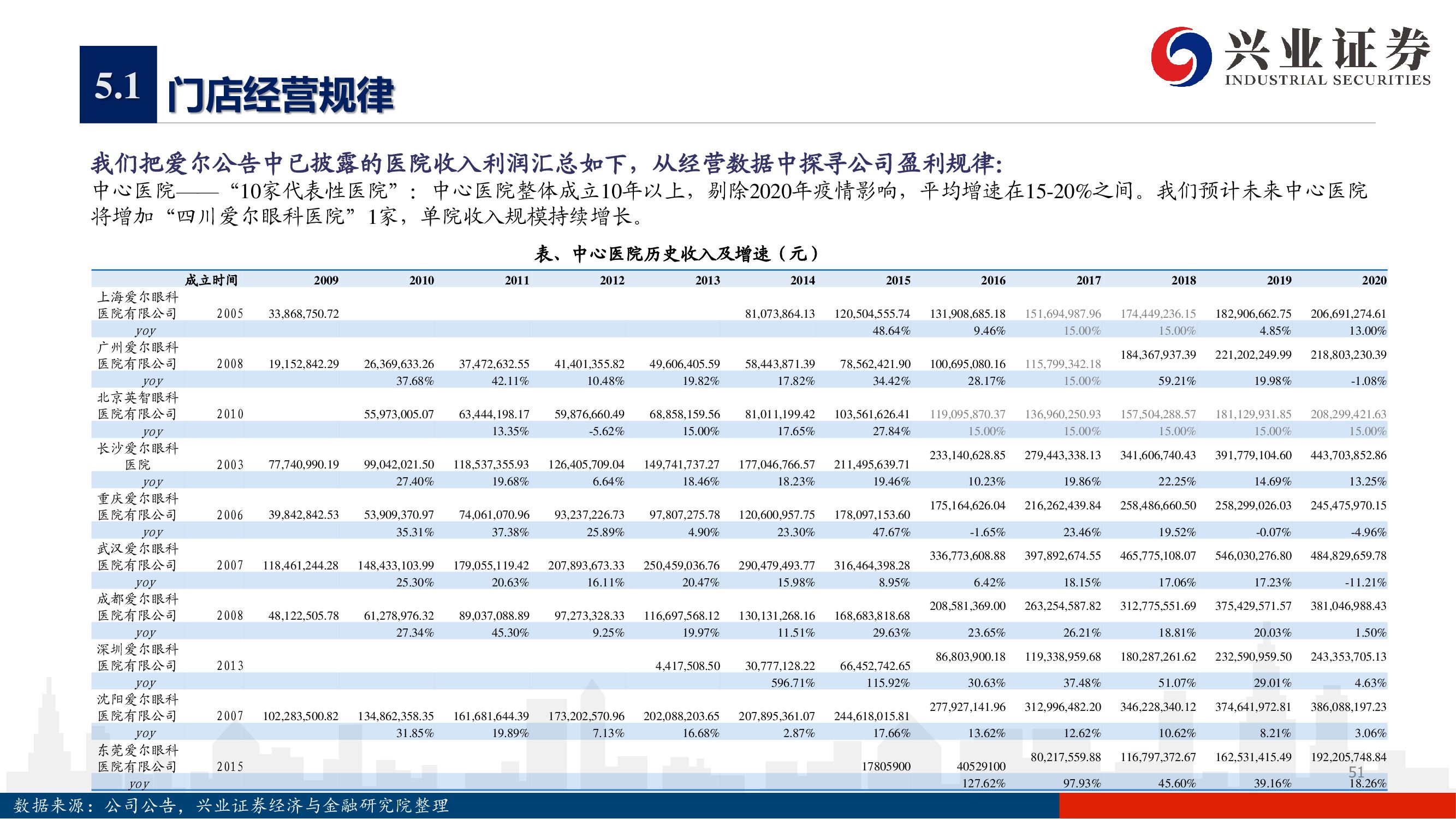This screenshot has width=1456, height=819.
Task: Click the value 546,030,276.80 for Wuhan 2019
Action: (1253, 556)
